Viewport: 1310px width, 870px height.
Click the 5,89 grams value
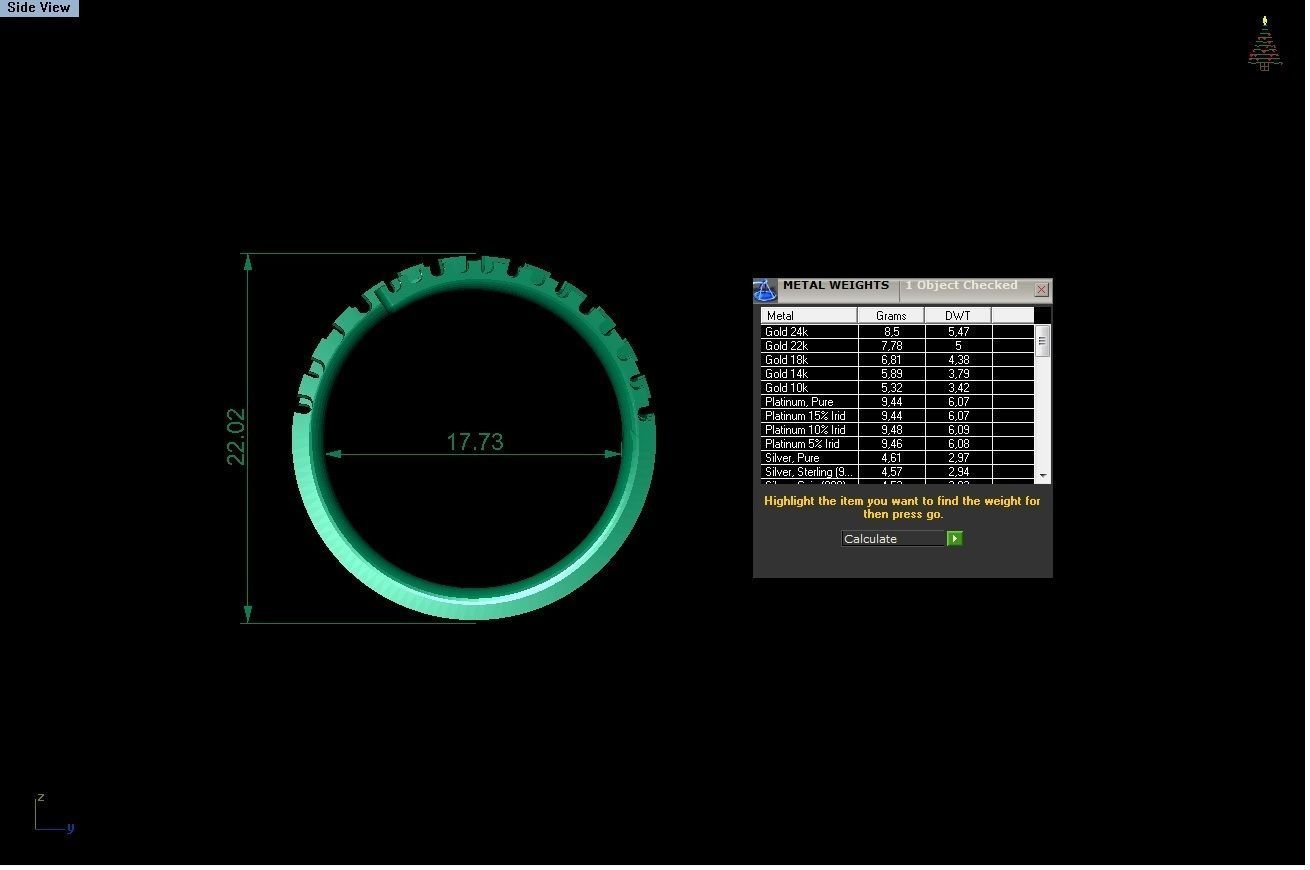[x=891, y=374]
